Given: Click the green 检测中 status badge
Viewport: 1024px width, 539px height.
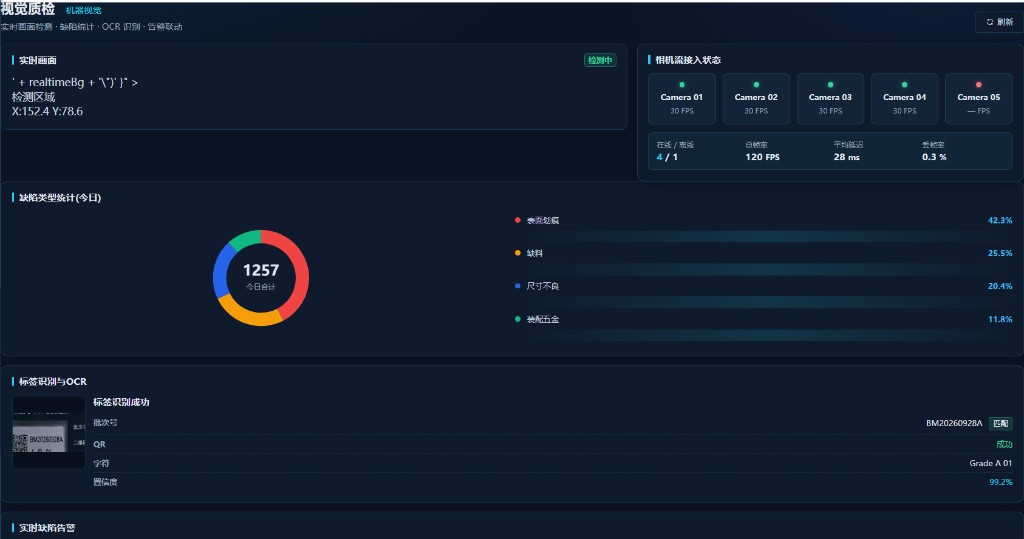Looking at the screenshot, I should pyautogui.click(x=600, y=60).
